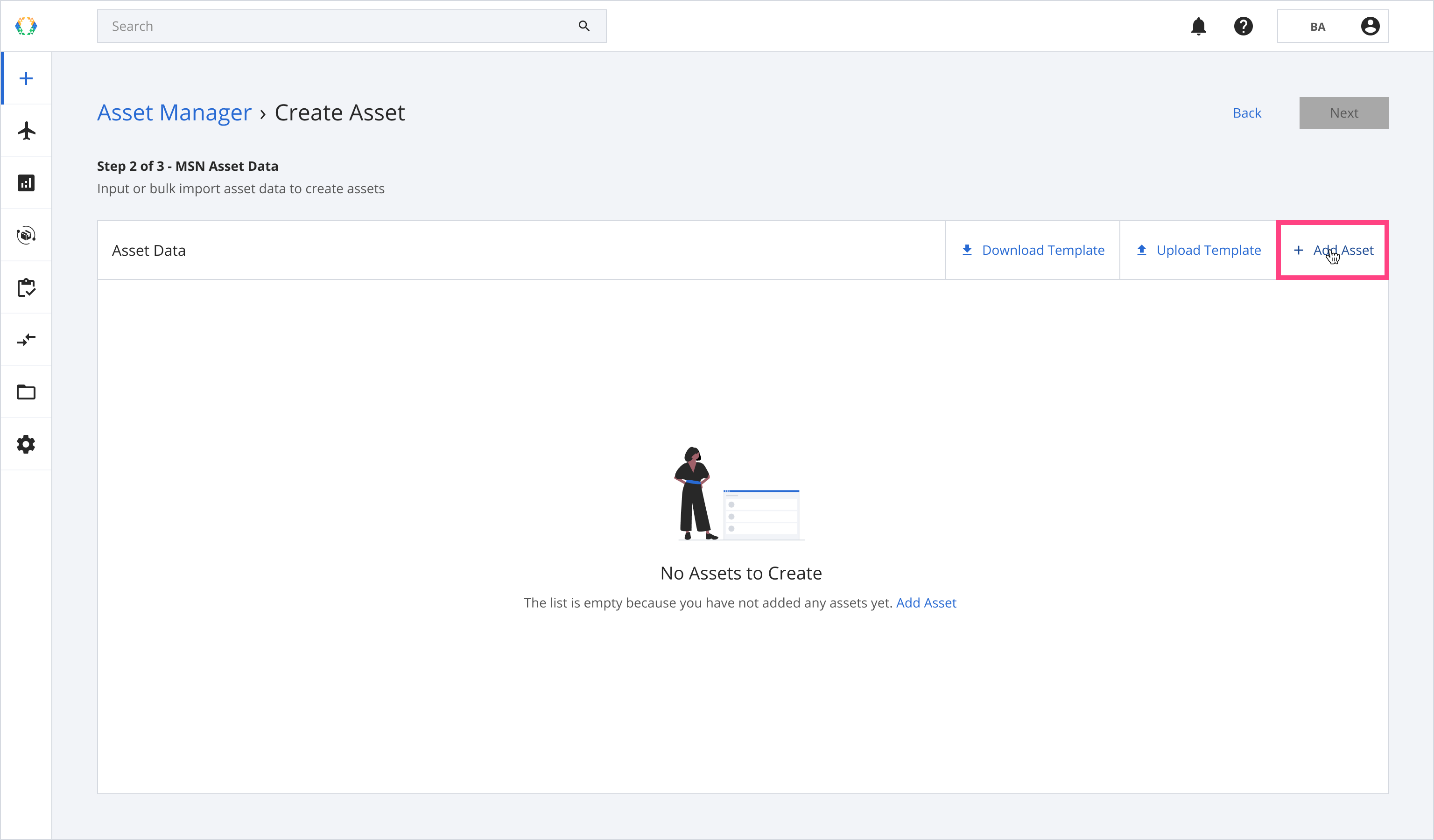
Task: Select the package tracking icon in the sidebar
Action: (26, 235)
